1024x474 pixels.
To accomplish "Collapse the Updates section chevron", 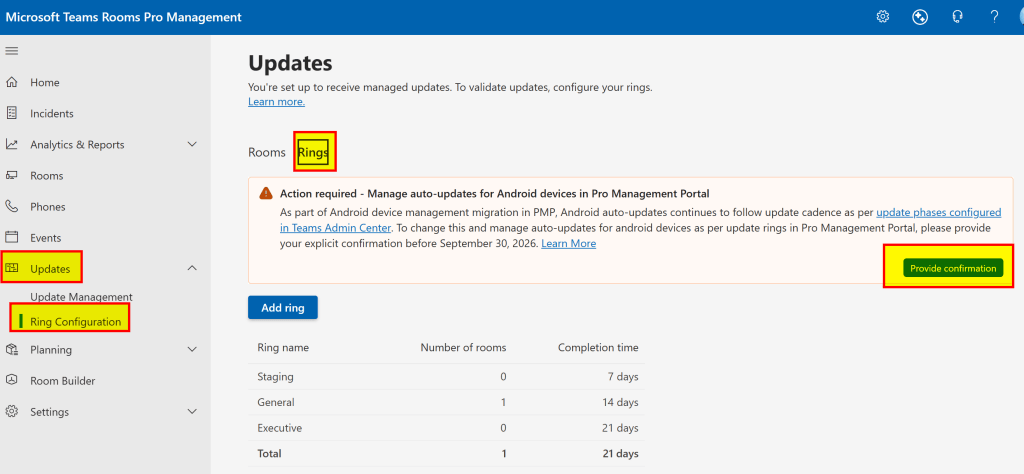I will (x=192, y=268).
